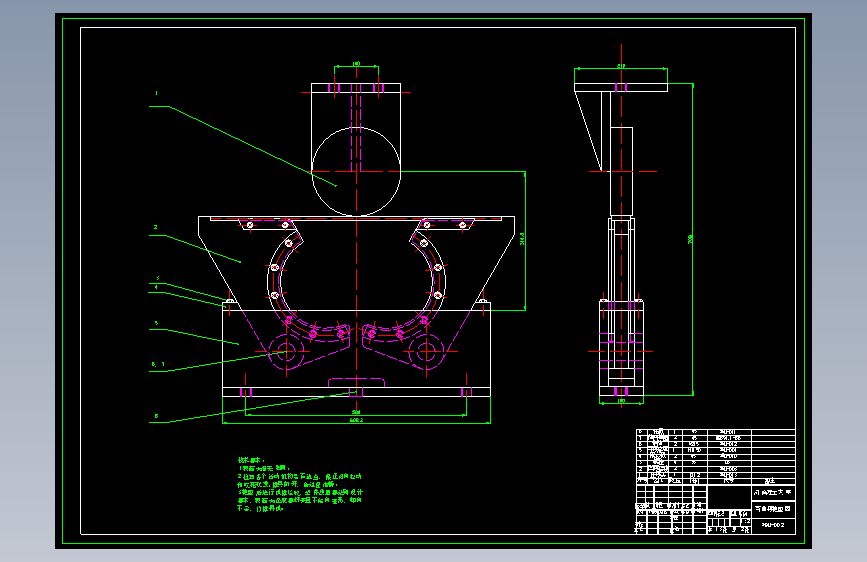This screenshot has height=562, width=867.
Task: Select part callout number 8 label
Action: [x=156, y=416]
